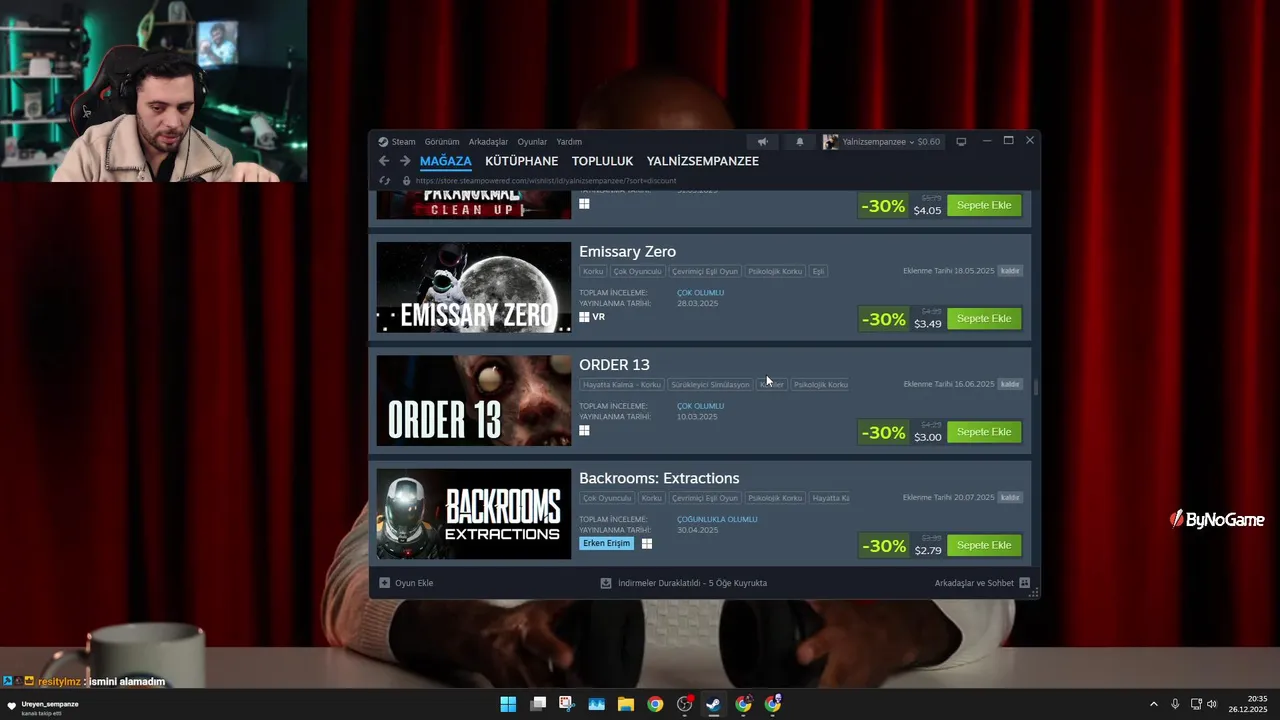Remove ORDER 13 from wishlist (kaldır)

point(1010,384)
